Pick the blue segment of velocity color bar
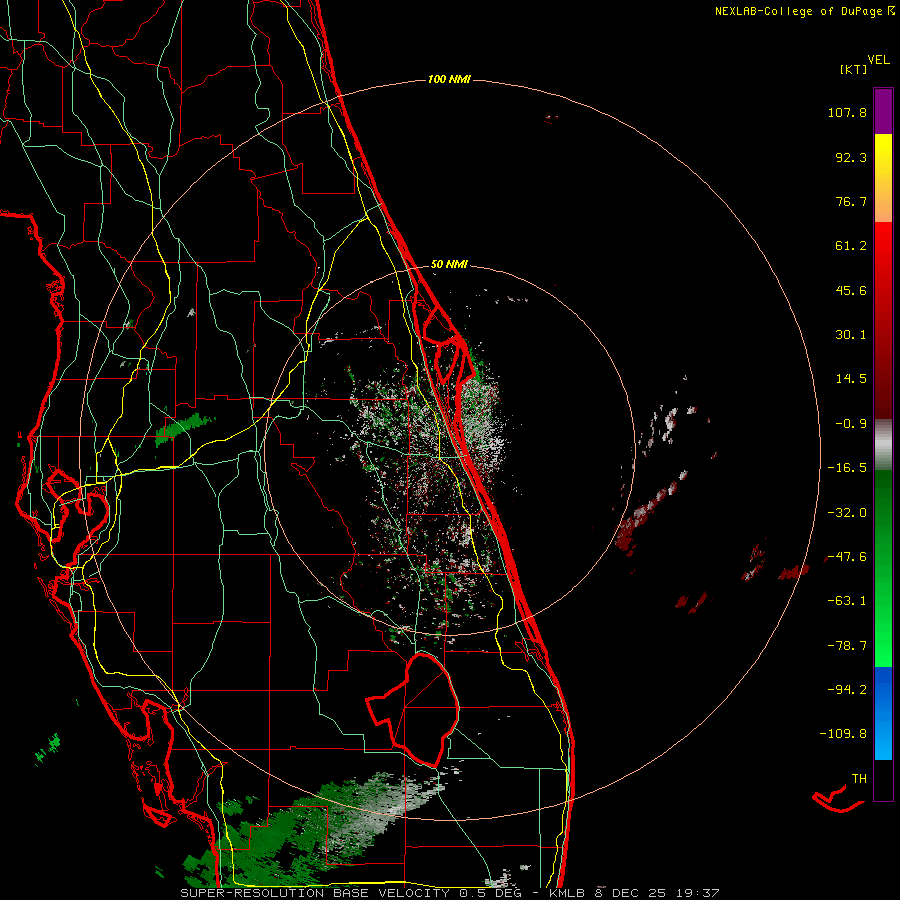 tap(883, 713)
